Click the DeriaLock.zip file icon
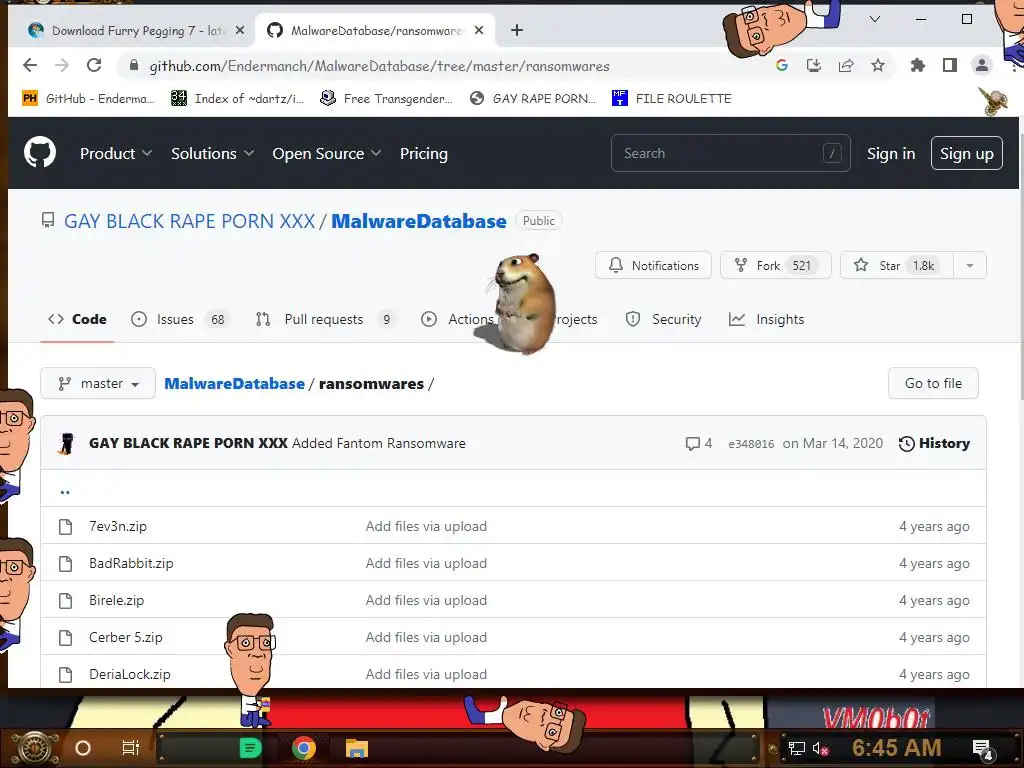The height and width of the screenshot is (768, 1024). 65,675
